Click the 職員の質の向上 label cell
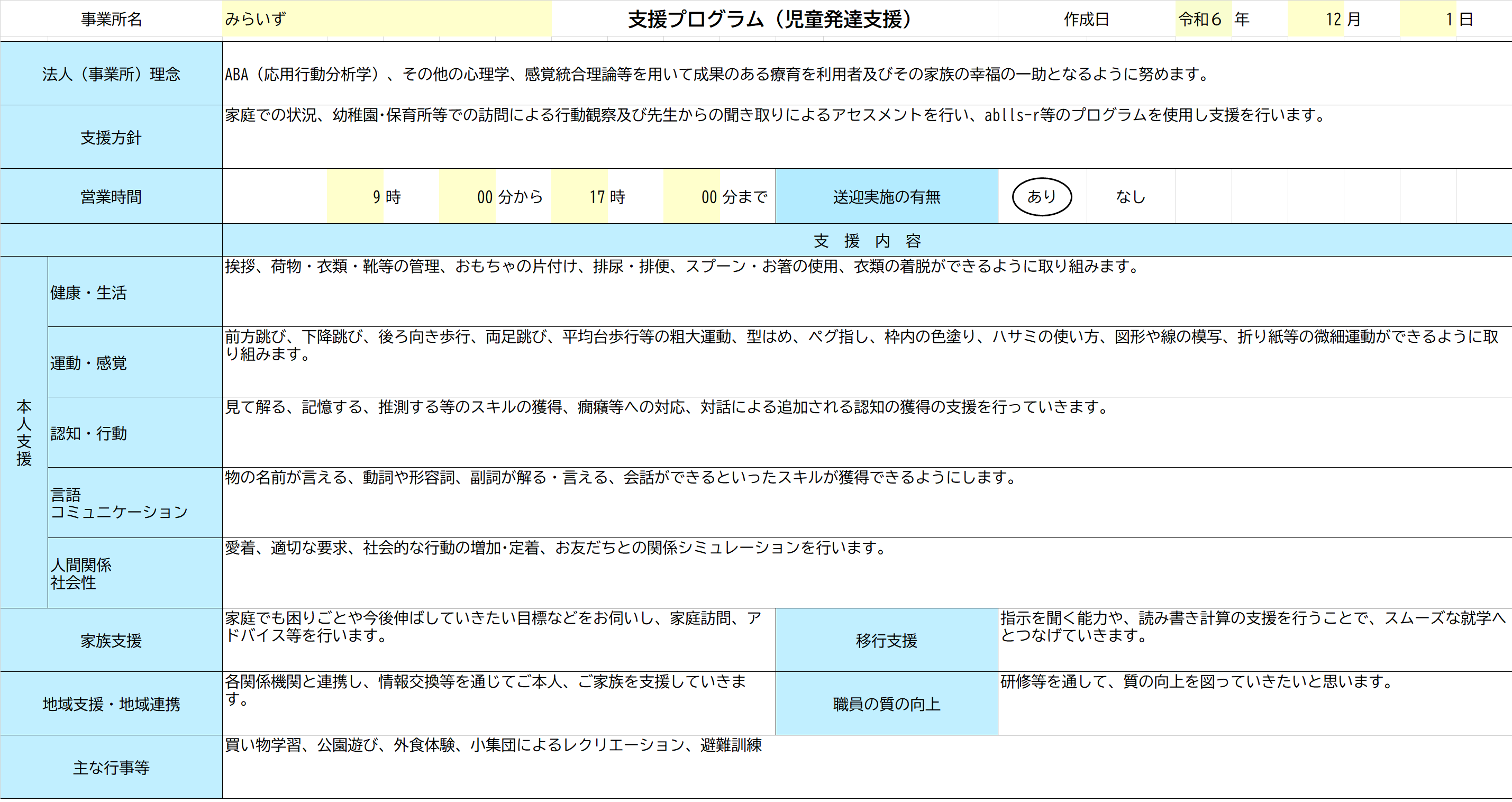Image resolution: width=1512 pixels, height=802 pixels. click(x=886, y=704)
